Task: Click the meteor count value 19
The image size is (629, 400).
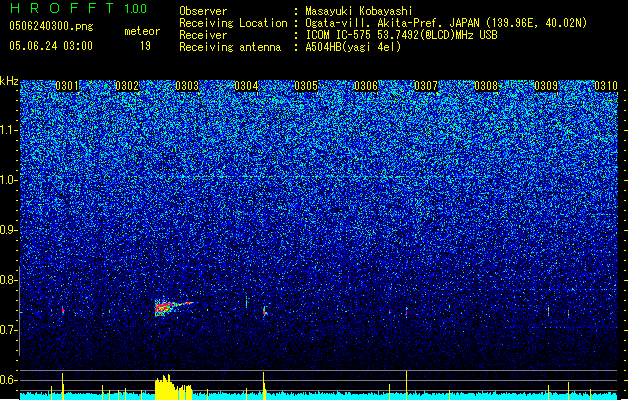Action: pyautogui.click(x=145, y=46)
